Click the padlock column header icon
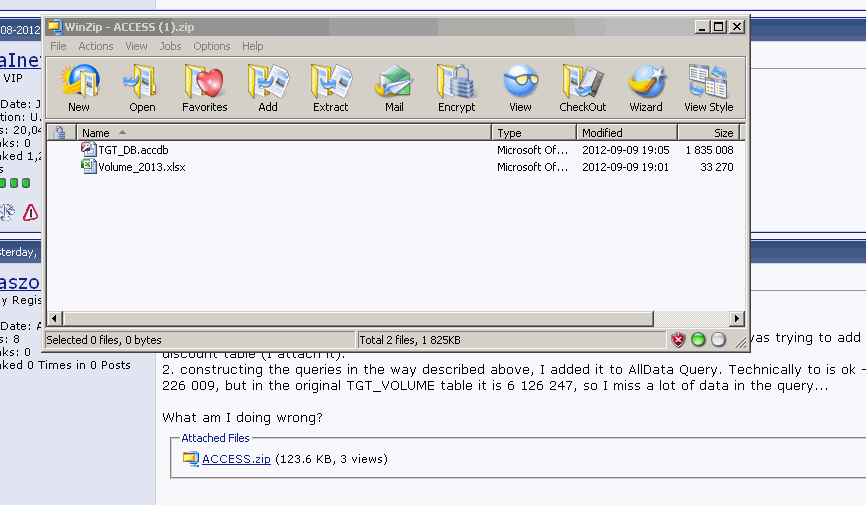This screenshot has height=505, width=866. 60,133
